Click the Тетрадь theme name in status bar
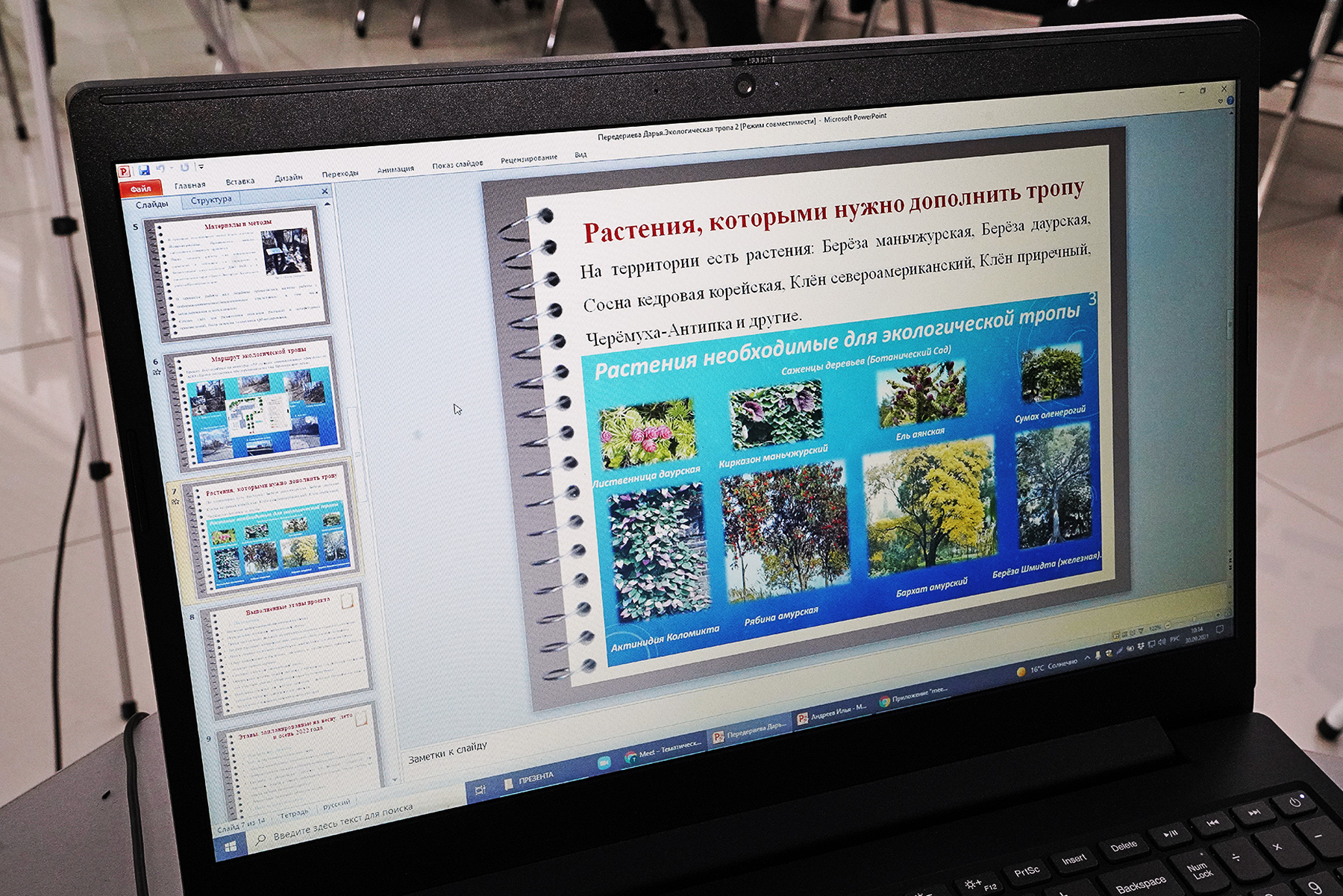The height and width of the screenshot is (896, 1343). (x=294, y=814)
